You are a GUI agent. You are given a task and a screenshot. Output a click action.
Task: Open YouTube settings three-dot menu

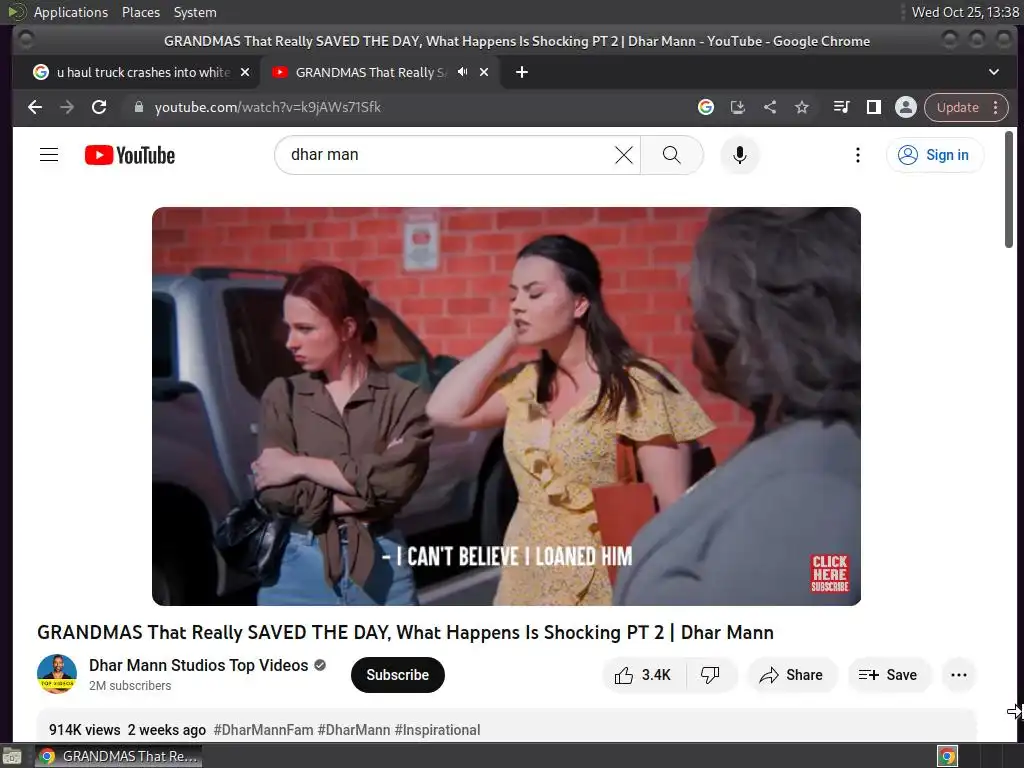[x=857, y=155]
